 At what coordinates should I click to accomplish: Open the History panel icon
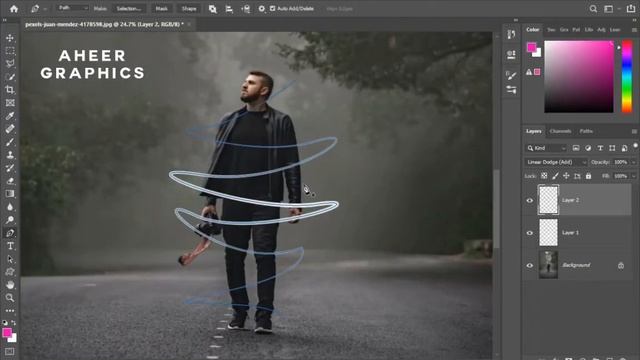pyautogui.click(x=511, y=34)
